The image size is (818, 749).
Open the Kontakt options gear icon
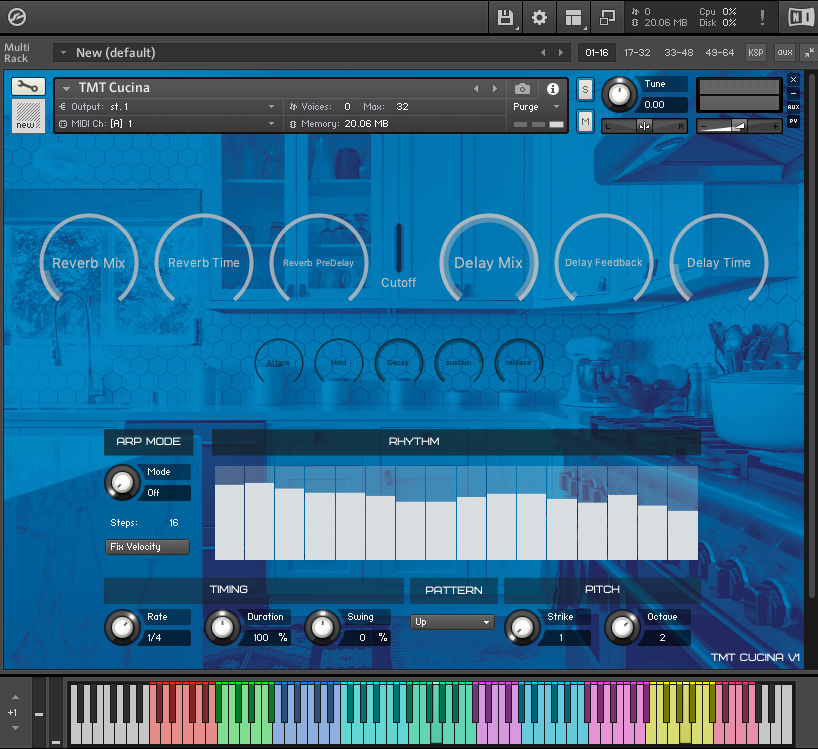[x=539, y=17]
